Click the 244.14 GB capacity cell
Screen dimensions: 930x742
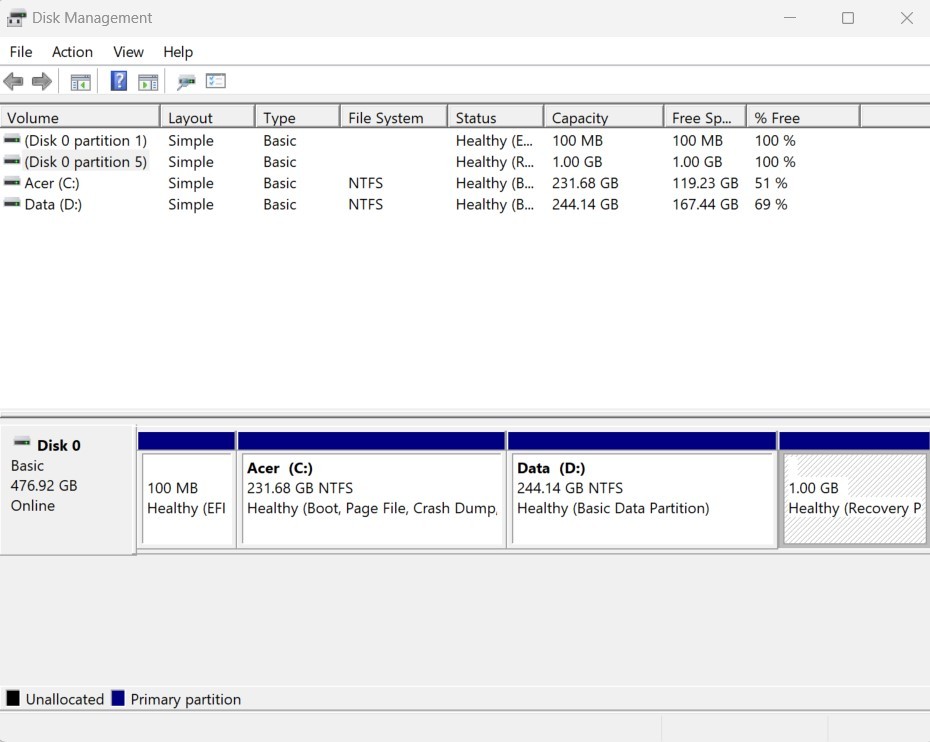click(585, 205)
